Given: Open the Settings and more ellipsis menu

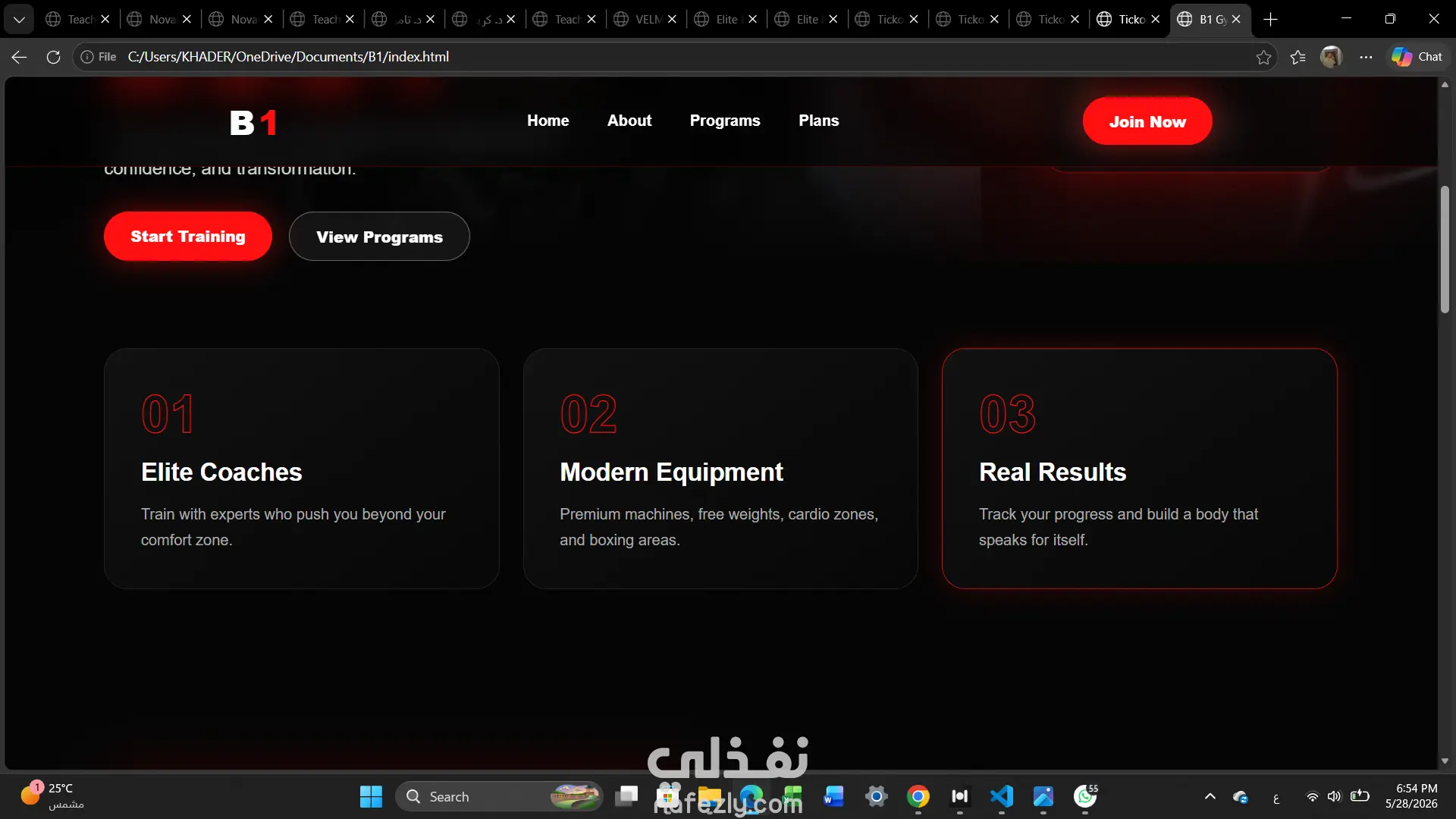Looking at the screenshot, I should tap(1366, 57).
